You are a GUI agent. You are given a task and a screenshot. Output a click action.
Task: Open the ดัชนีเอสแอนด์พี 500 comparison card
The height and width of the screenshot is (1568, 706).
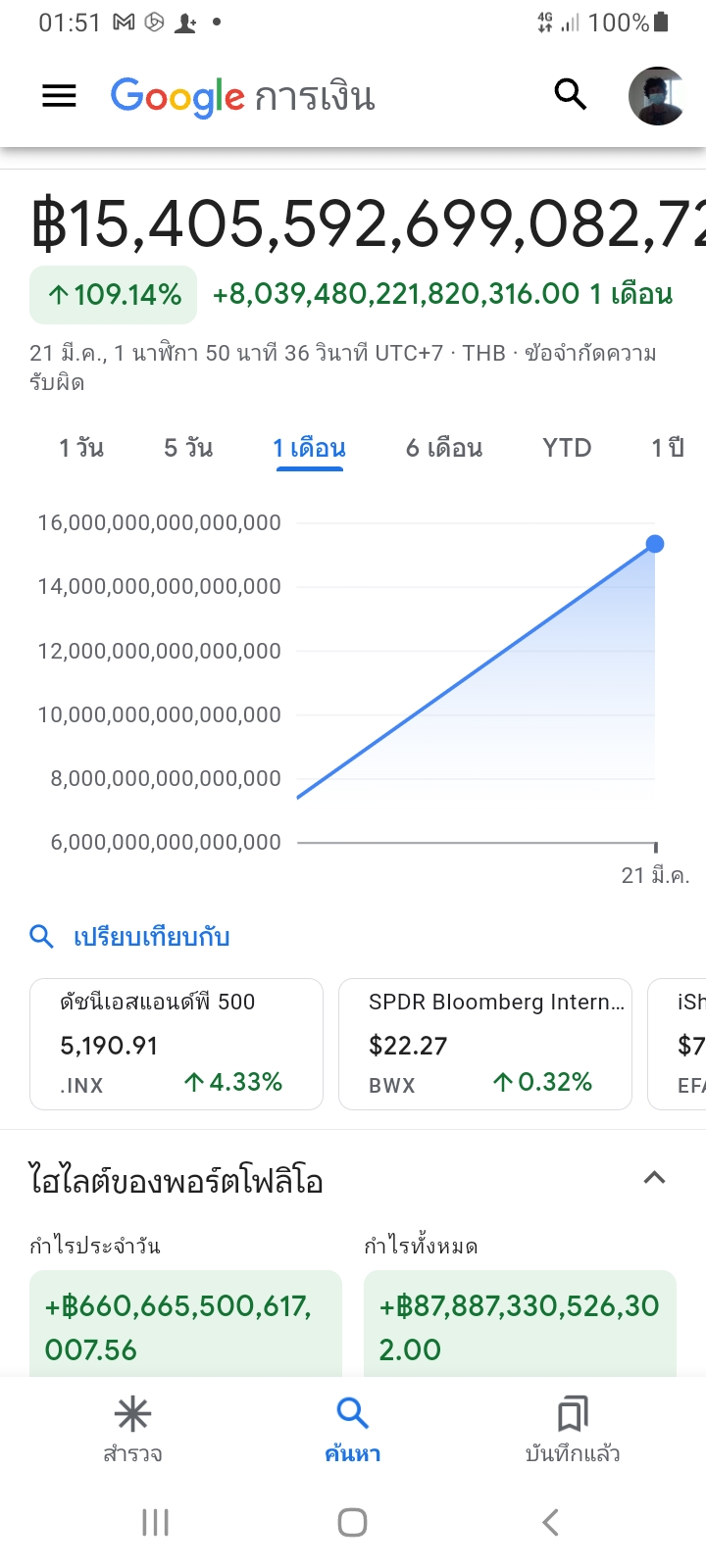(176, 1044)
